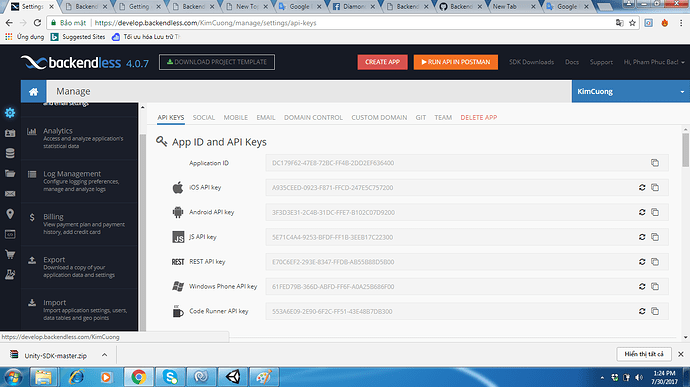Regenerate the JS API key
The height and width of the screenshot is (387, 690).
tap(642, 237)
